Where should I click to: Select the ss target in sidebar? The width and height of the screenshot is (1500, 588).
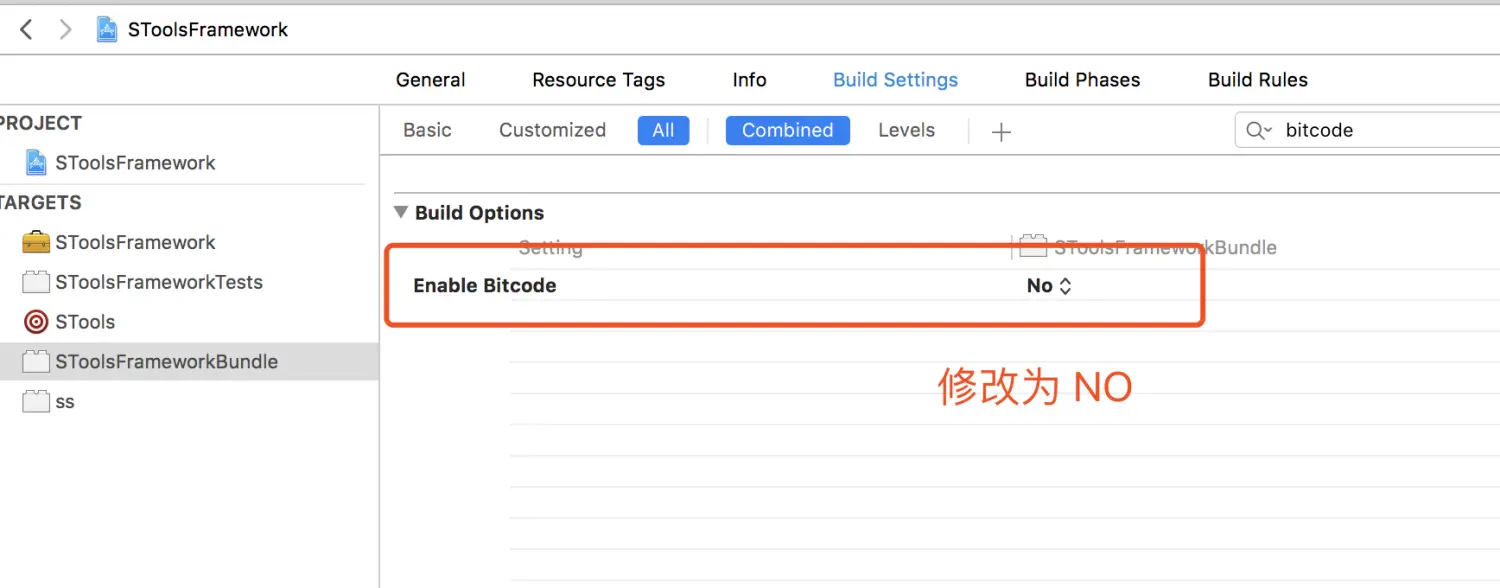coord(65,402)
